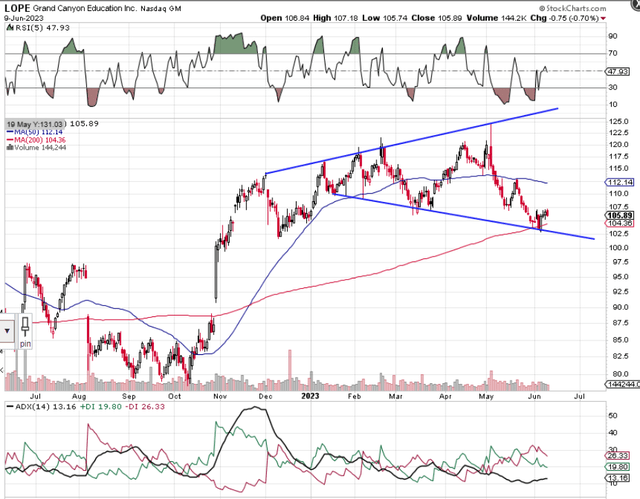This screenshot has height=499, width=640.
Task: Click the 13.16 black ADX axis tag
Action: 618,478
